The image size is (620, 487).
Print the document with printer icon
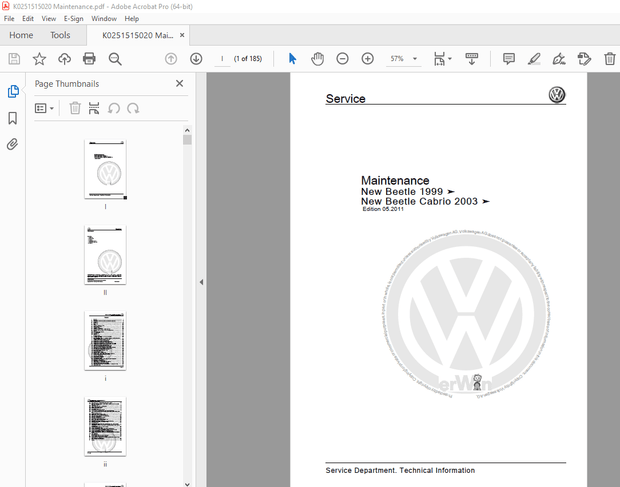point(89,59)
